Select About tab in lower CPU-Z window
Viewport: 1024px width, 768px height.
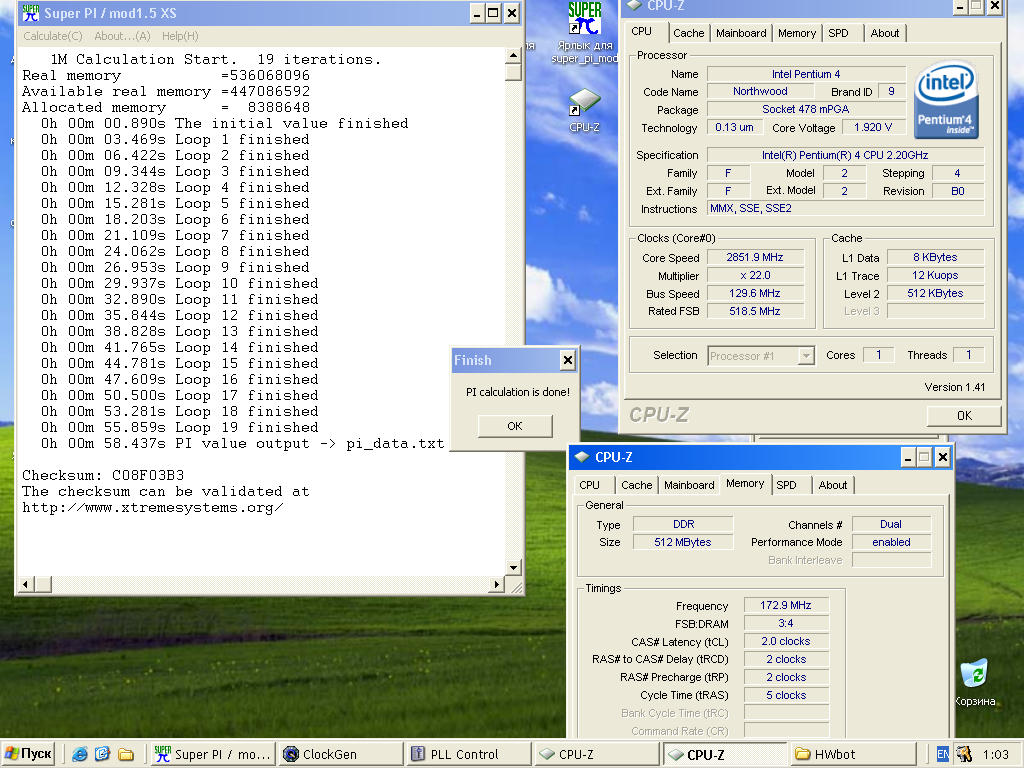pyautogui.click(x=833, y=485)
